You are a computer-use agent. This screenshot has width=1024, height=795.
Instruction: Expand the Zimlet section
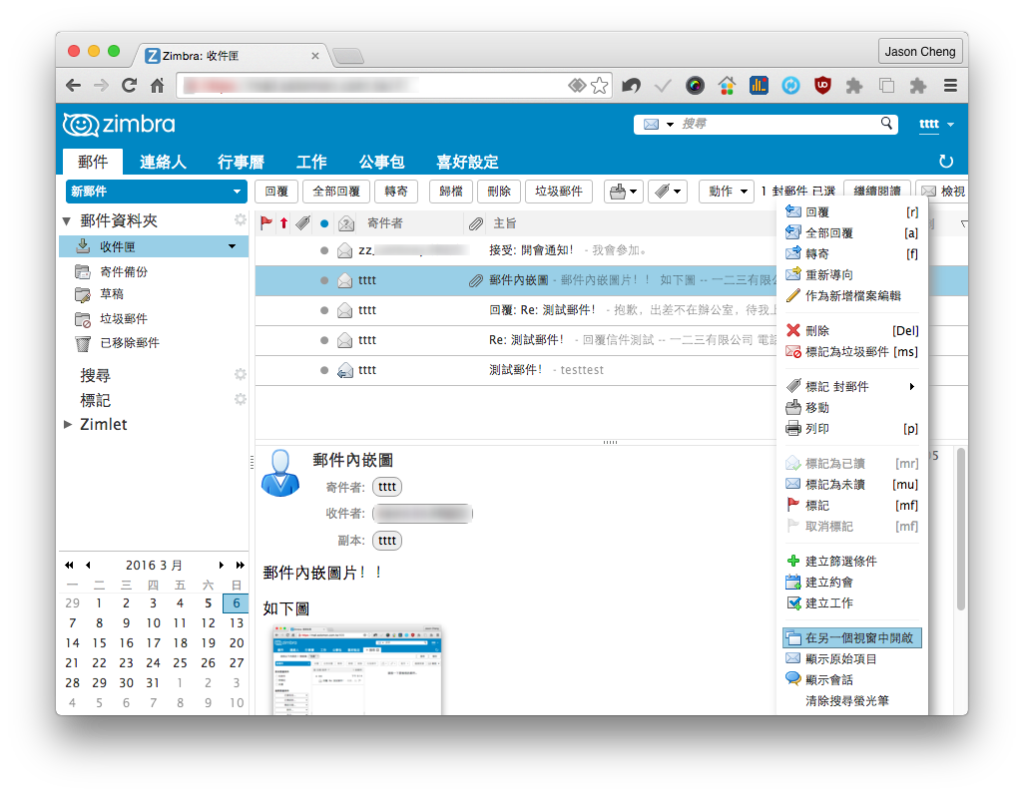68,424
